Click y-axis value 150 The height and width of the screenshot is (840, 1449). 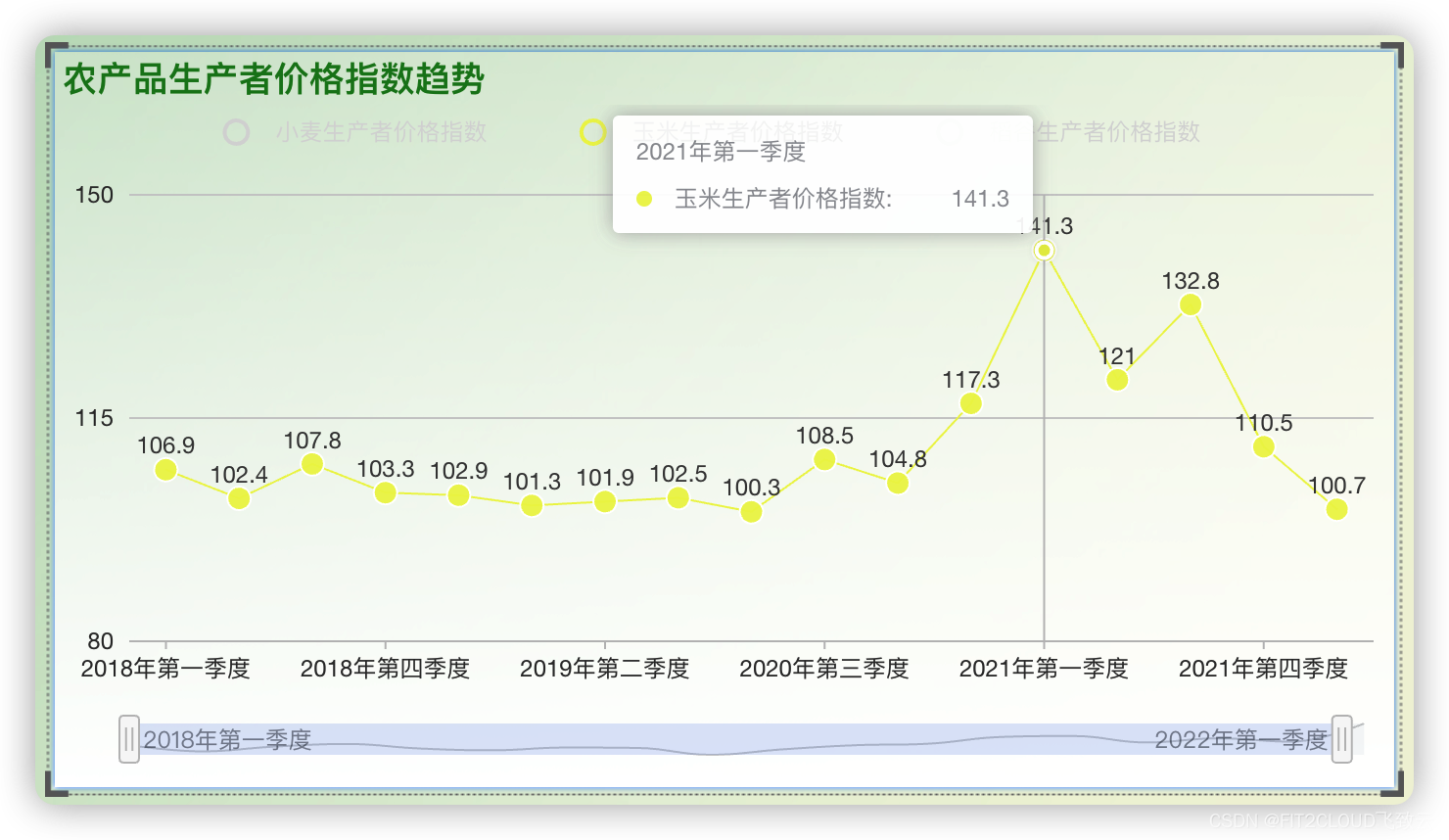[x=95, y=195]
